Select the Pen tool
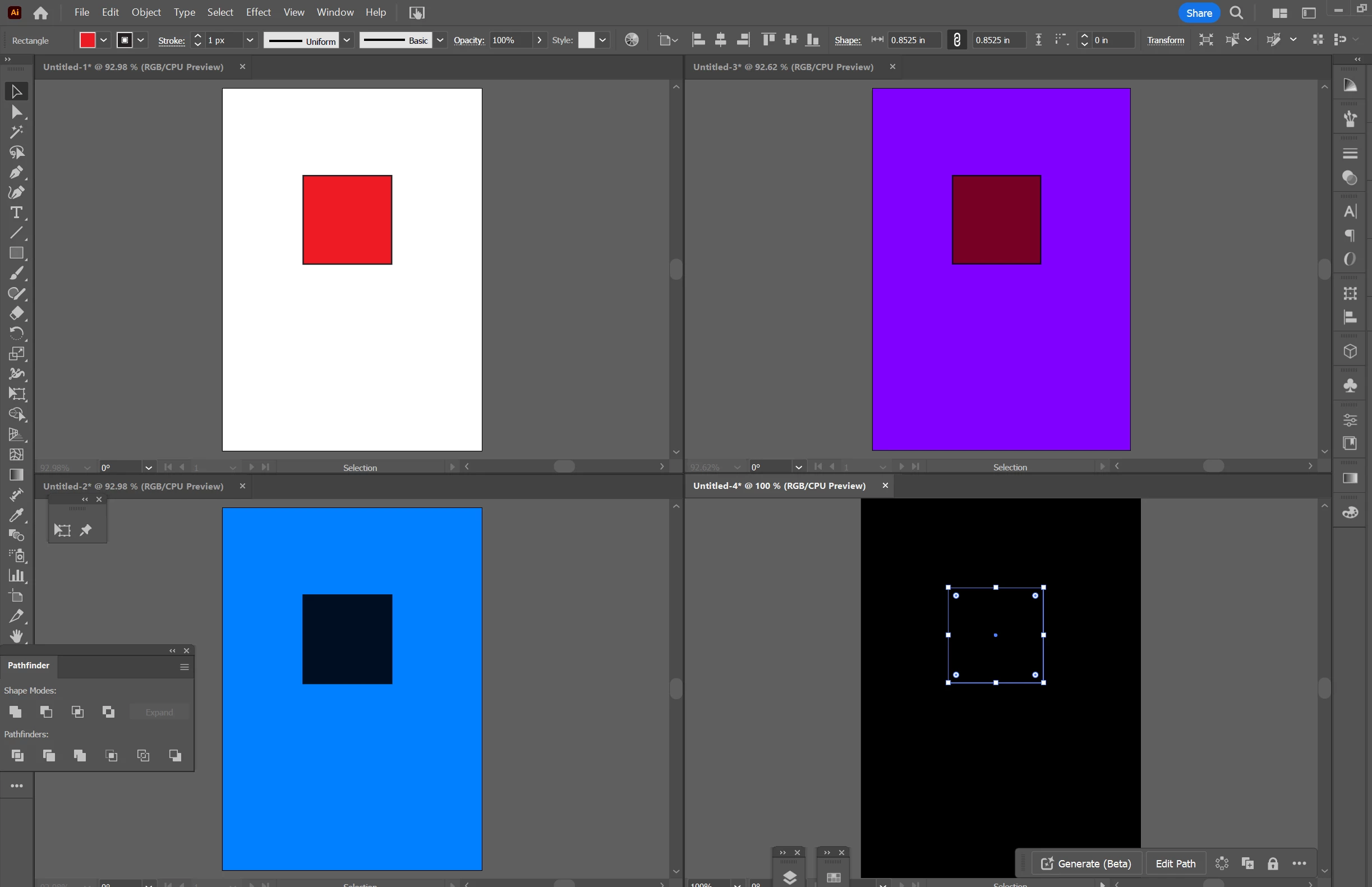The width and height of the screenshot is (1372, 887). coord(16,172)
